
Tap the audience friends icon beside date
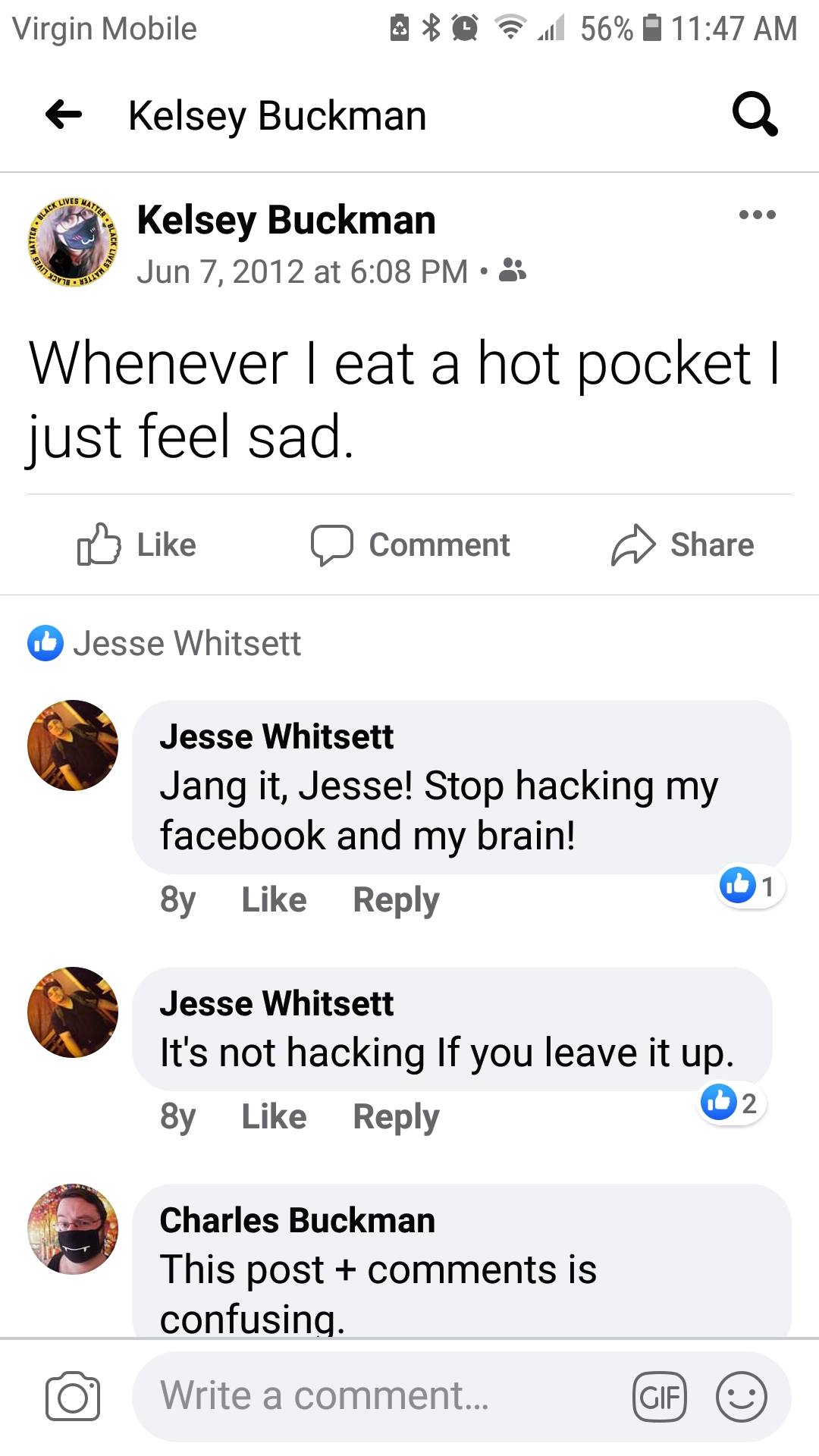point(513,270)
